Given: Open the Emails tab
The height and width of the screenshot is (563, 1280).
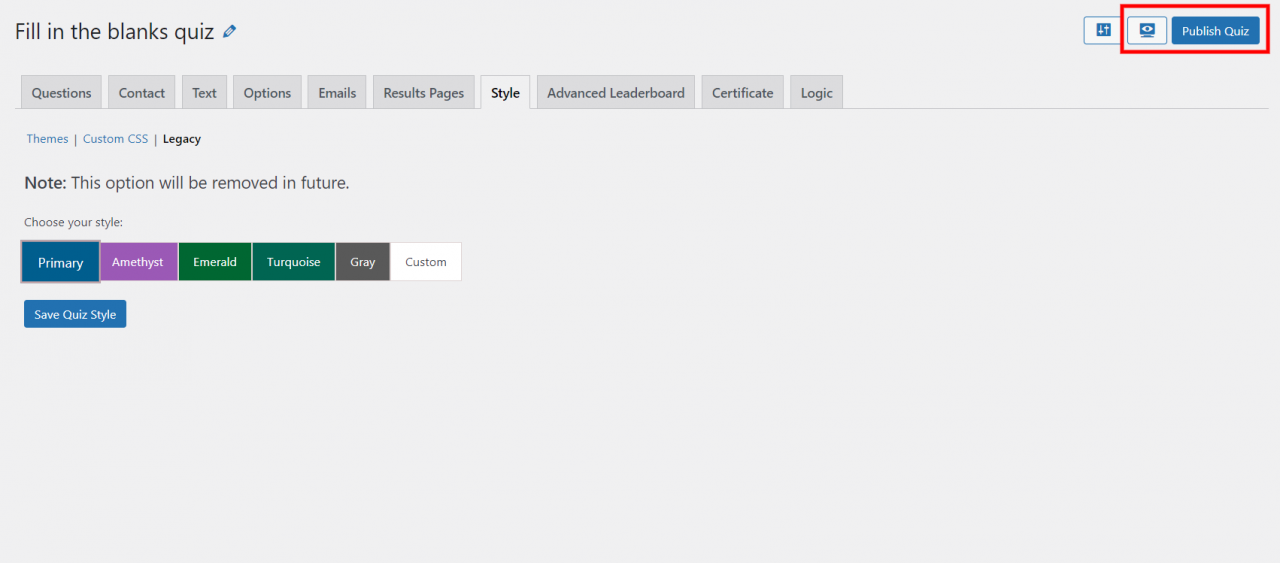Looking at the screenshot, I should pos(337,92).
